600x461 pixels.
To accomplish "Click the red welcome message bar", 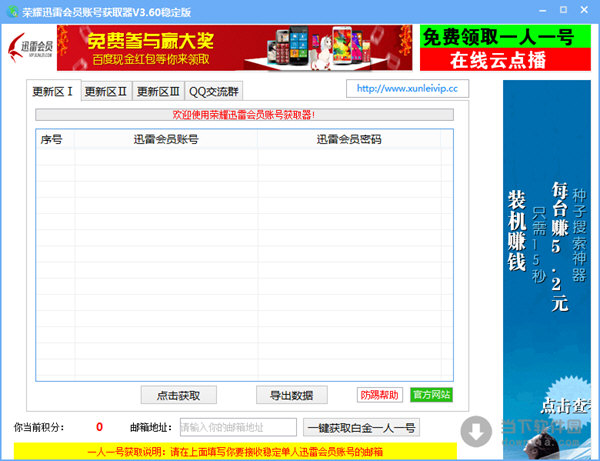I will pos(244,115).
